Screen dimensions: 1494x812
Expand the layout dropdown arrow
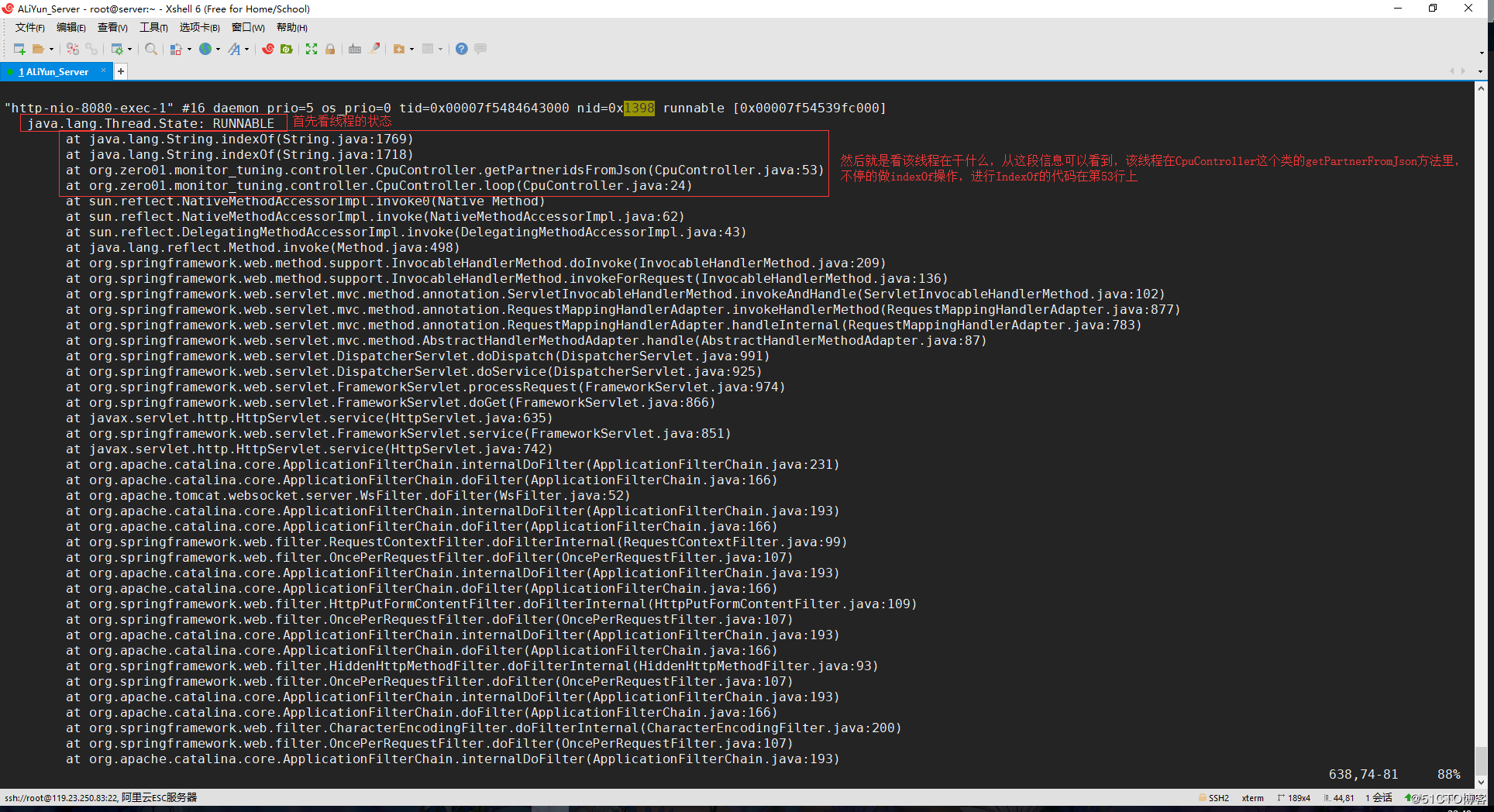pos(440,49)
